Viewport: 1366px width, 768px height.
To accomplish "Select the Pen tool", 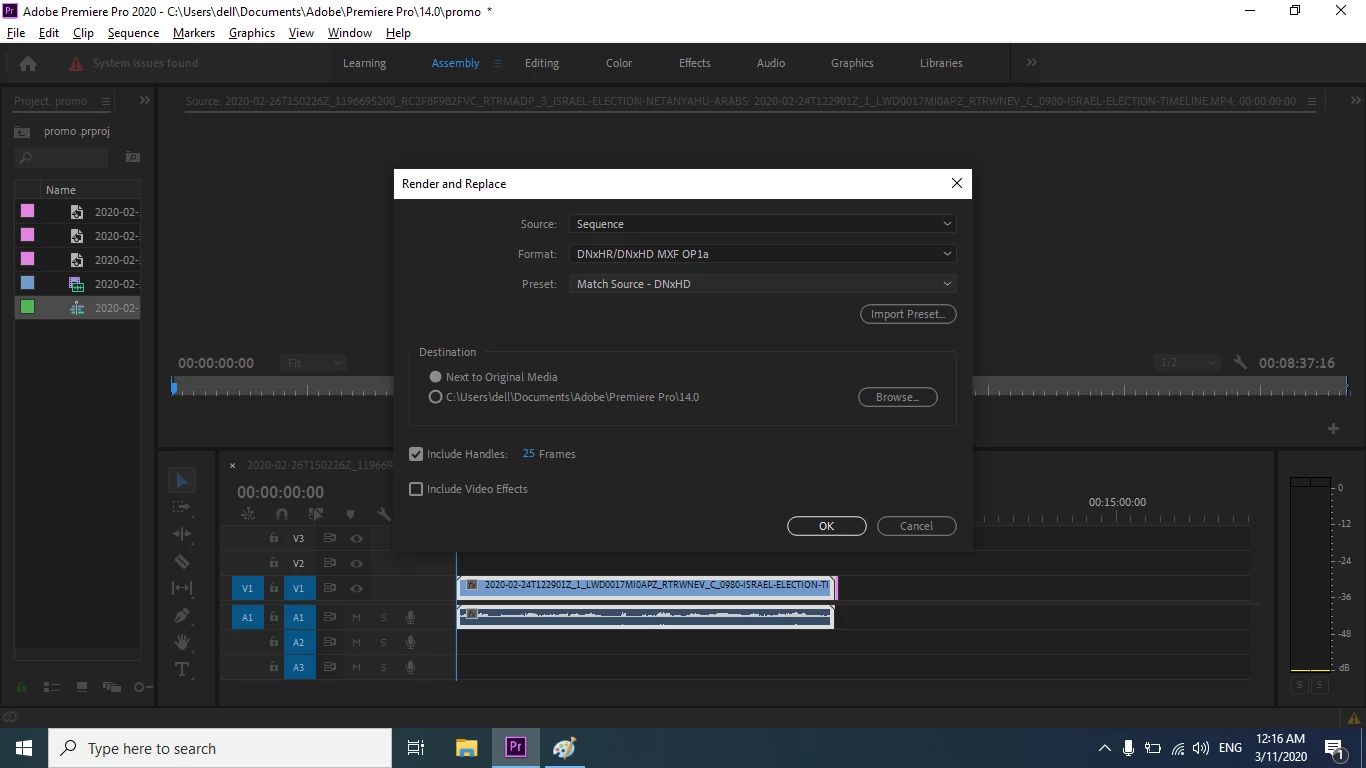I will click(x=182, y=616).
